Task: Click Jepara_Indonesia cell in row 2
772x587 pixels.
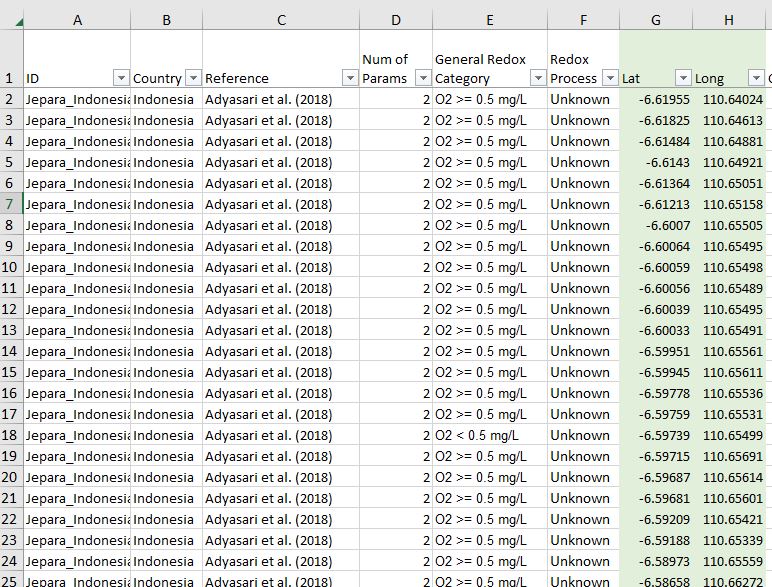Action: pyautogui.click(x=77, y=99)
